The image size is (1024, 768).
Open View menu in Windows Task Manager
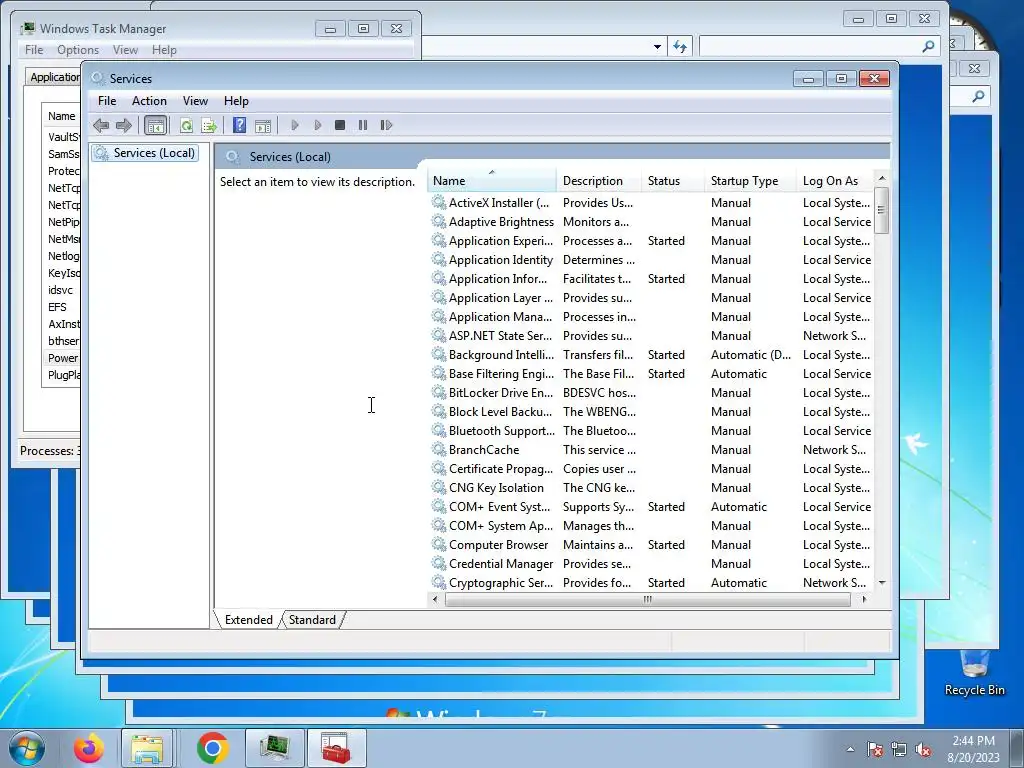point(125,50)
